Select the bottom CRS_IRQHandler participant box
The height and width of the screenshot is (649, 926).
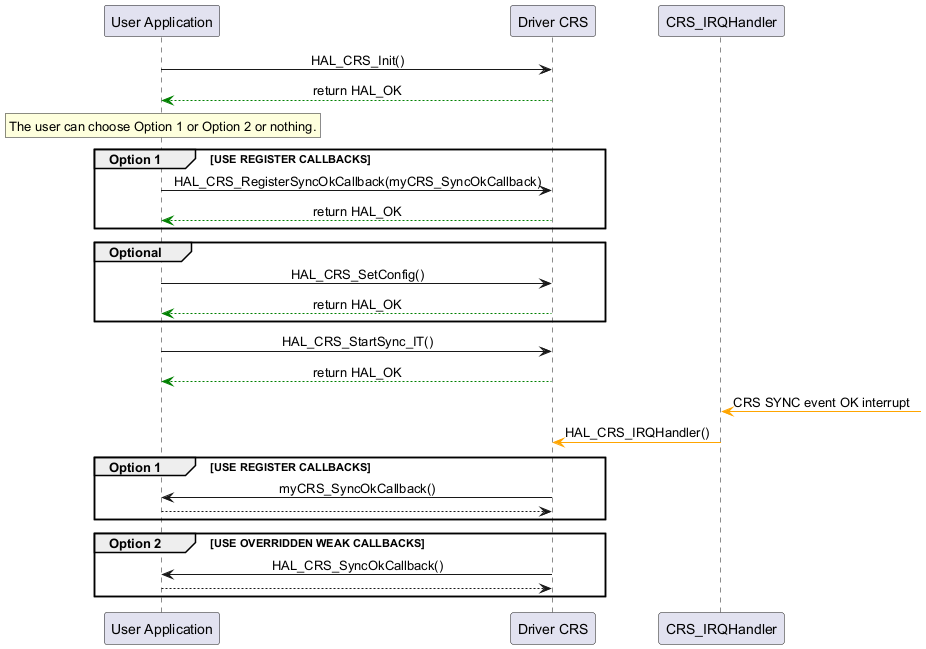[720, 629]
